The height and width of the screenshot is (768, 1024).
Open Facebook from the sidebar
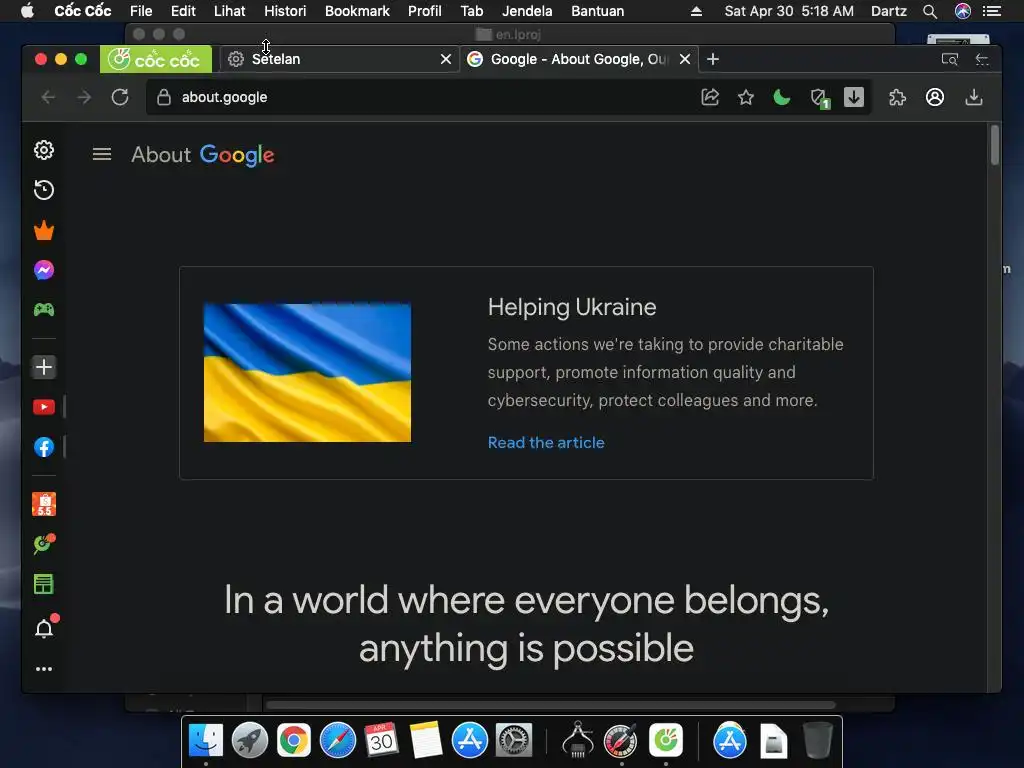pyautogui.click(x=44, y=447)
